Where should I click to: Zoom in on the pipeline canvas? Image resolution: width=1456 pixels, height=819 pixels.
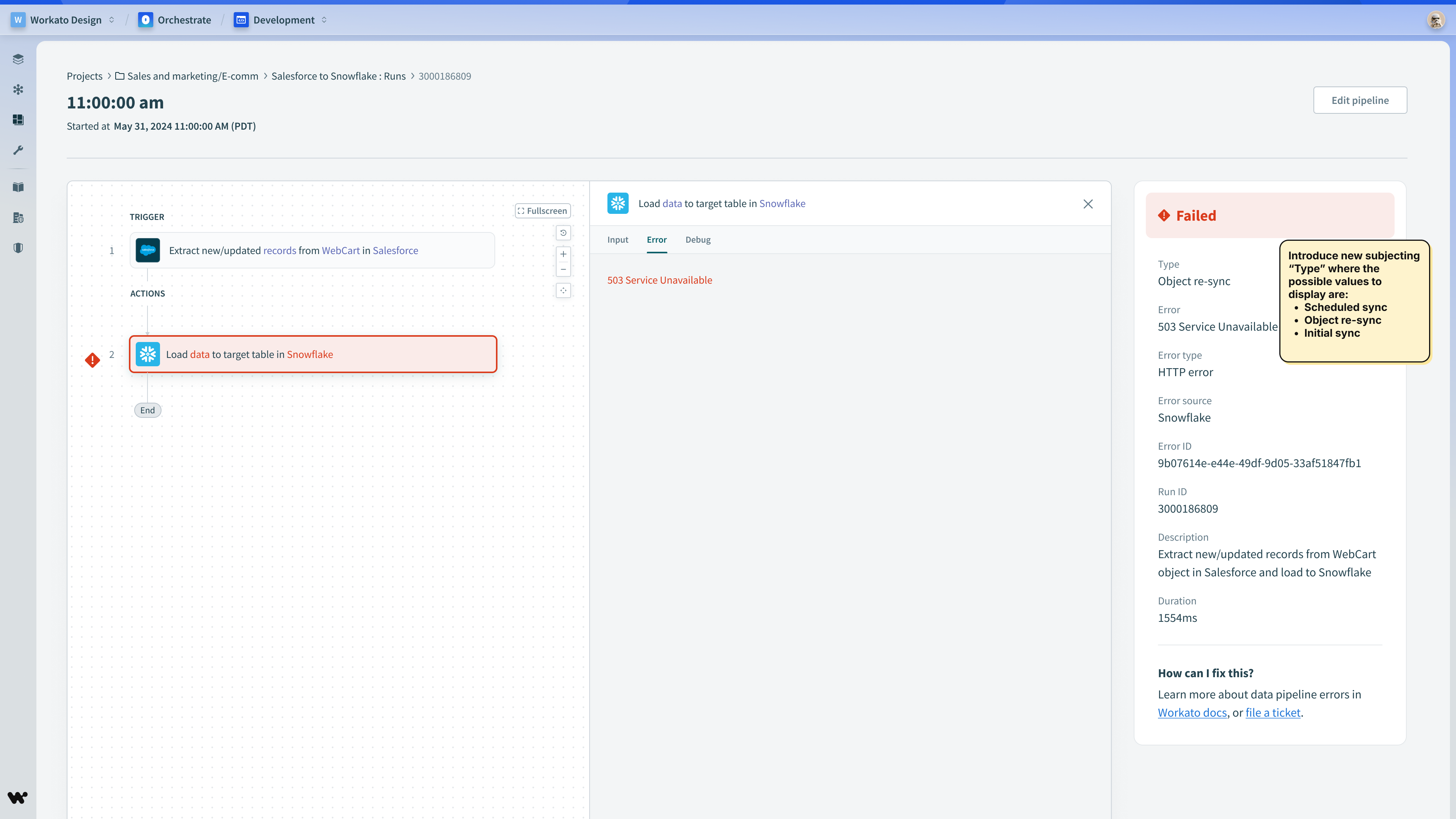(x=563, y=254)
